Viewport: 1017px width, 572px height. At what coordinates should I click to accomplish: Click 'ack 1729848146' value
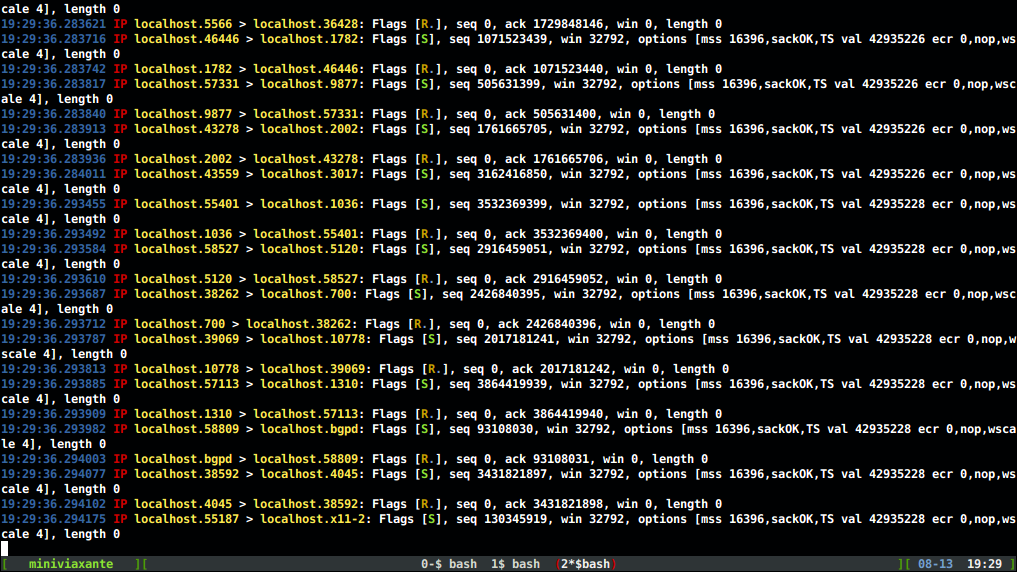click(554, 24)
